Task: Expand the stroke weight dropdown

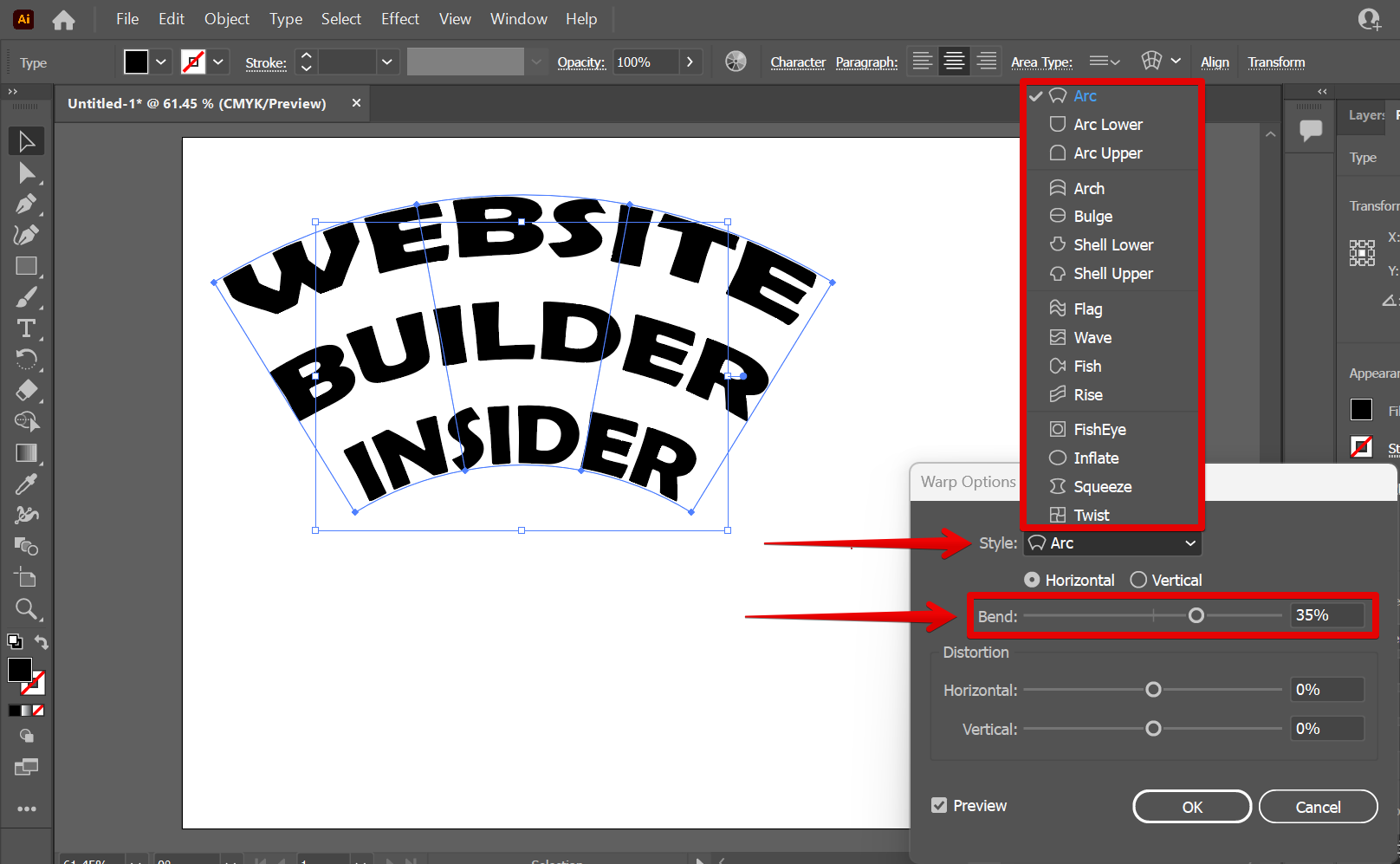Action: coord(386,62)
